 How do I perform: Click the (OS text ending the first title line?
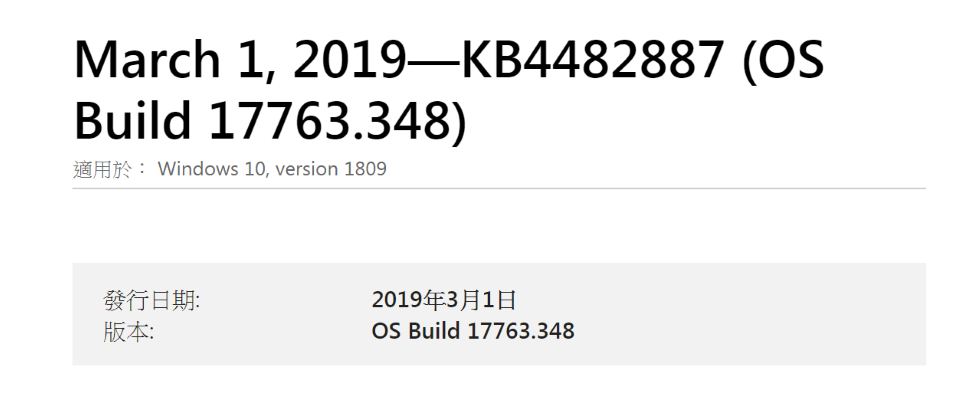pyautogui.click(x=783, y=61)
